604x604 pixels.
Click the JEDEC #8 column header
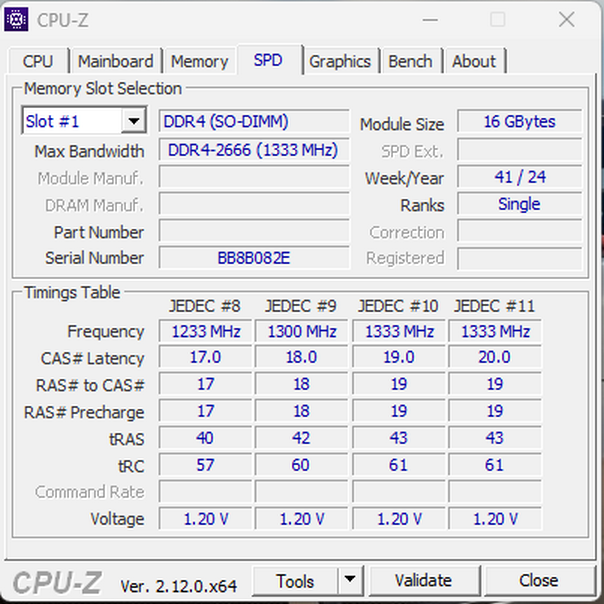205,306
